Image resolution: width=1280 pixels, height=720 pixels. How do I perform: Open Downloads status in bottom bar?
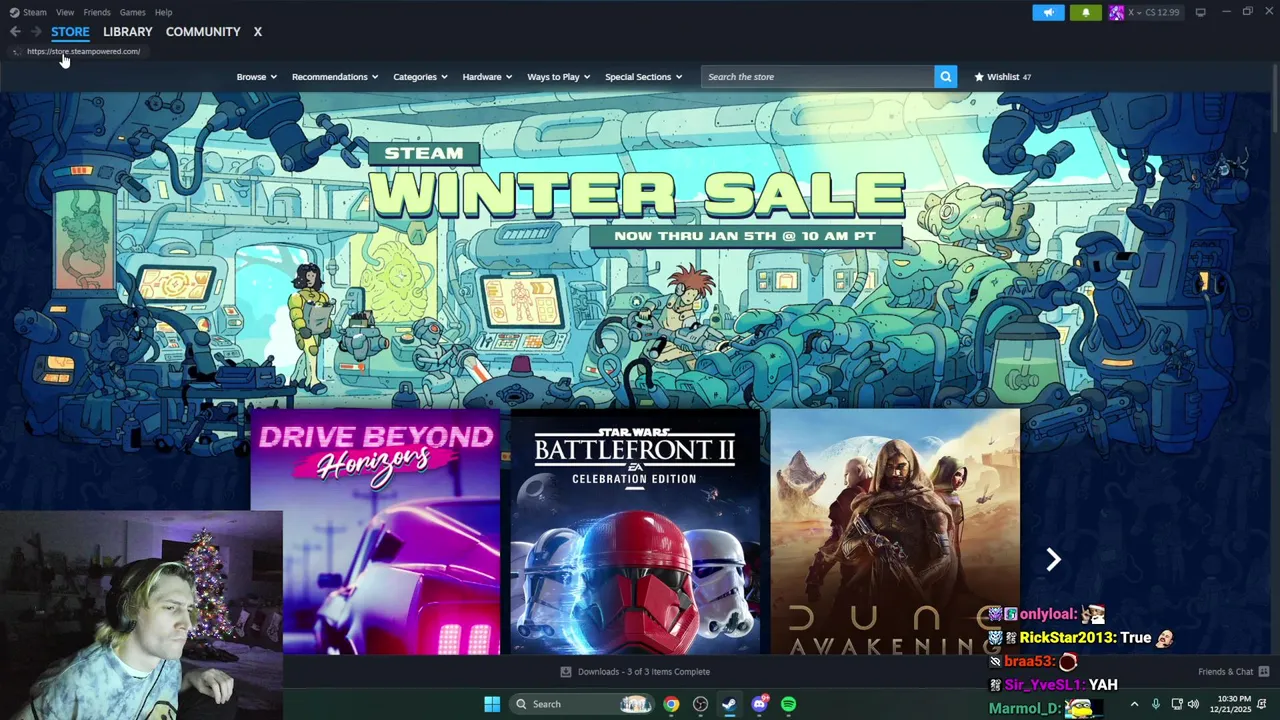[635, 672]
